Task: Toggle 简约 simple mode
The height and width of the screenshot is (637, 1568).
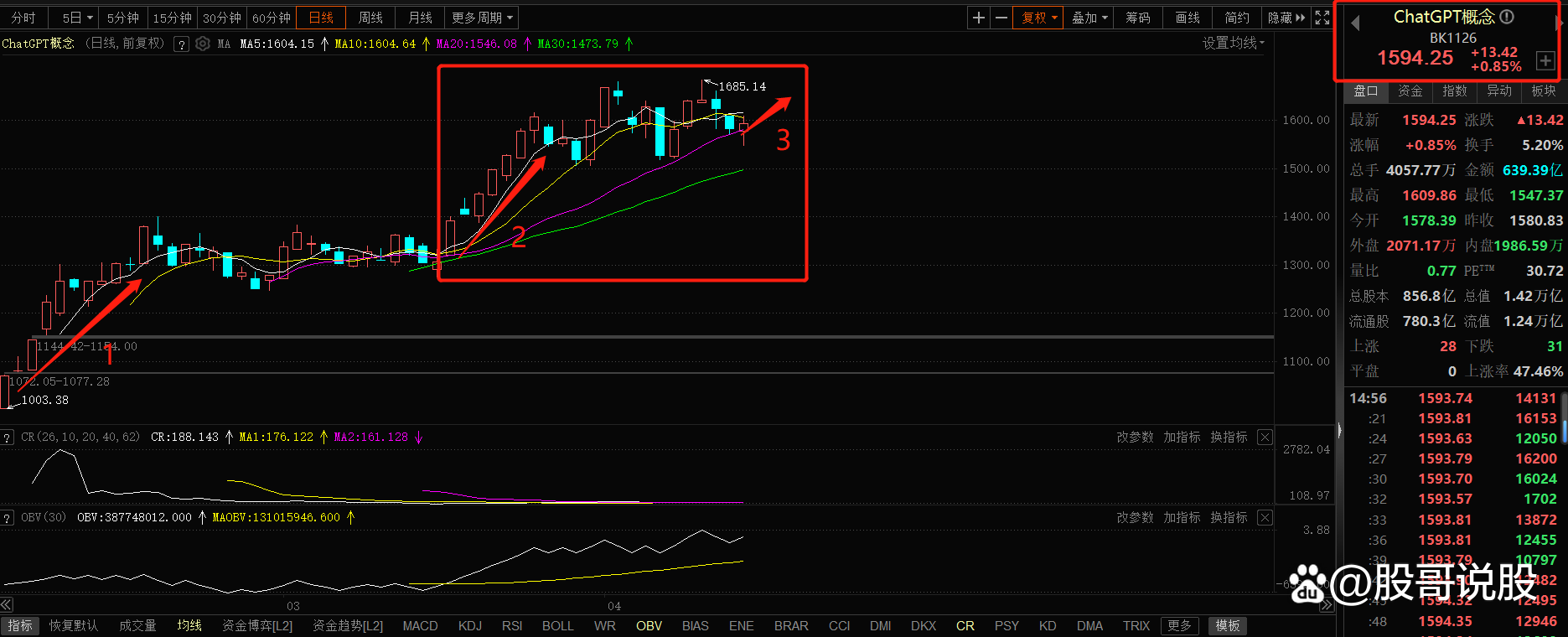Action: pyautogui.click(x=1237, y=18)
